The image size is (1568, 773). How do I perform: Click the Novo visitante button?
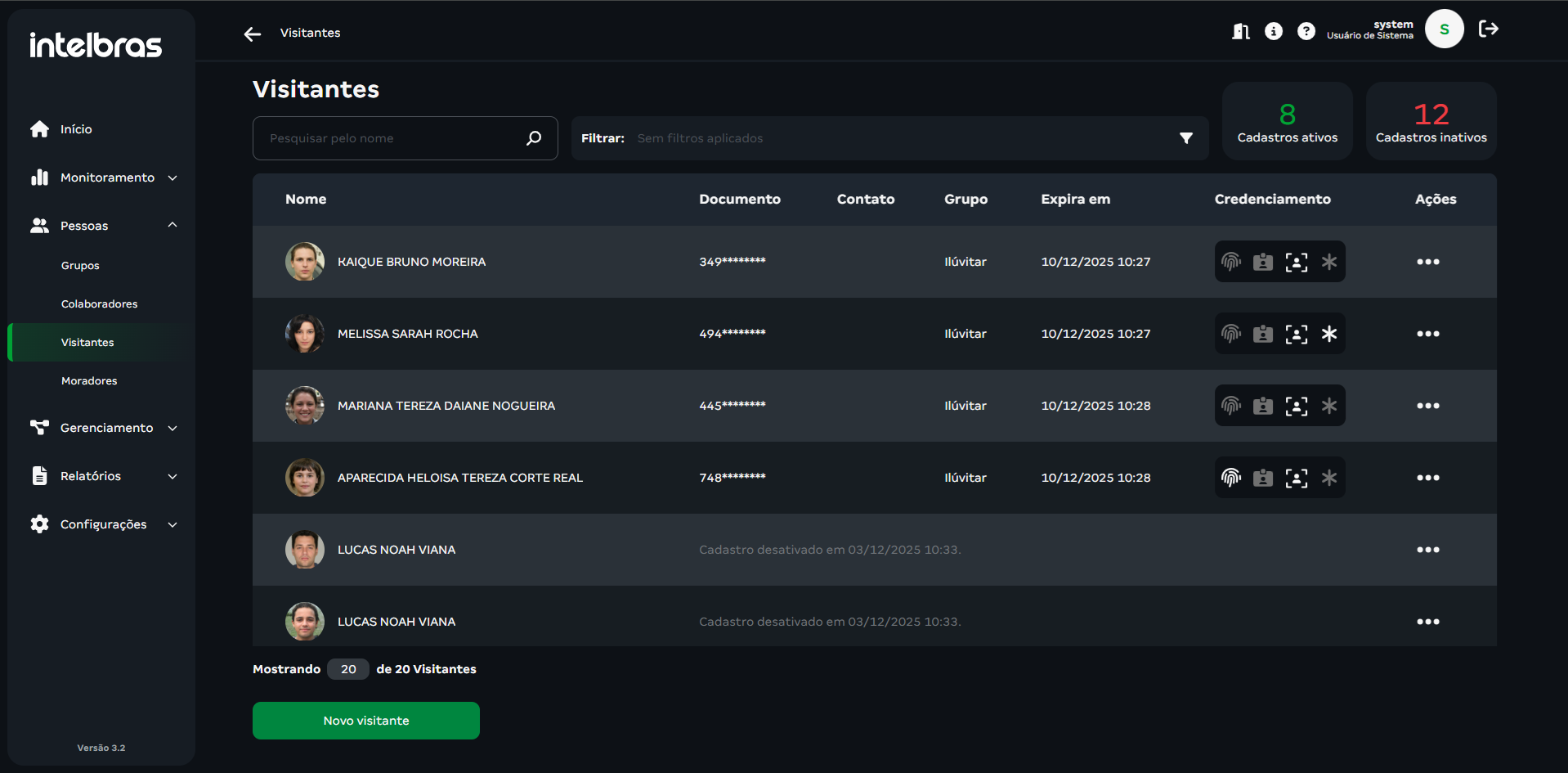[x=365, y=721]
